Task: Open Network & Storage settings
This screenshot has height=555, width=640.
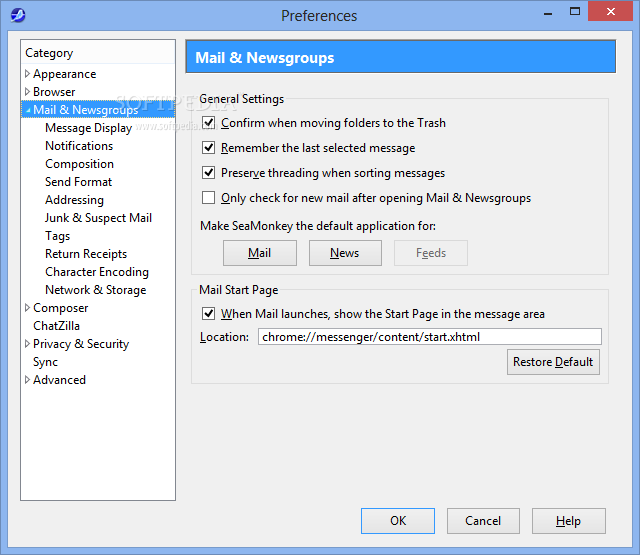Action: (96, 290)
